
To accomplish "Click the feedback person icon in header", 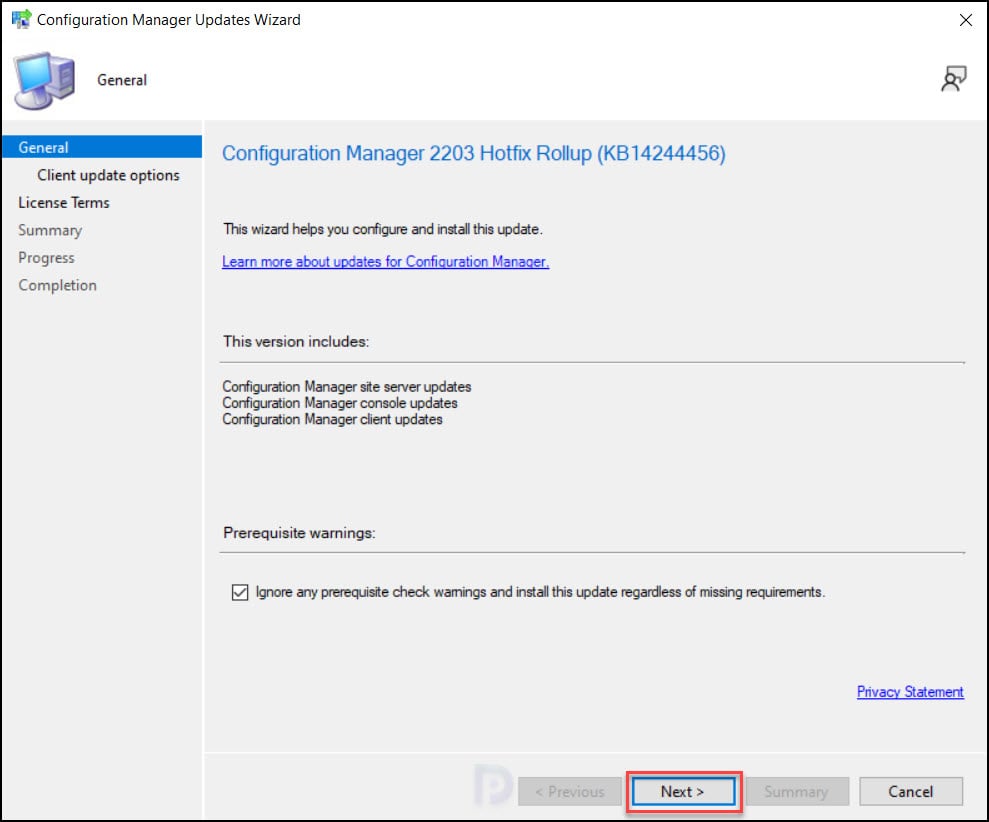I will (953, 79).
